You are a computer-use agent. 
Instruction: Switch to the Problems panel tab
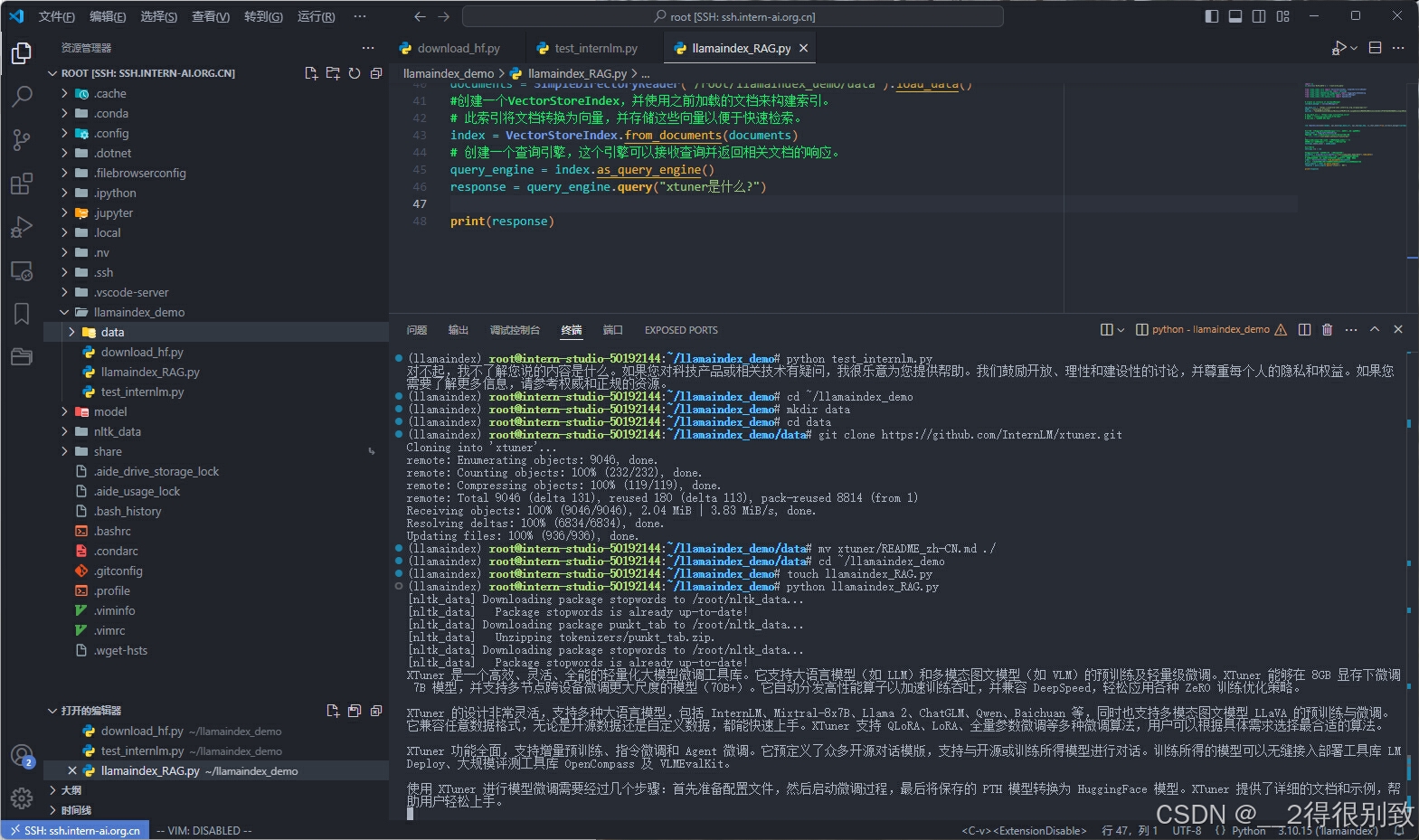417,330
